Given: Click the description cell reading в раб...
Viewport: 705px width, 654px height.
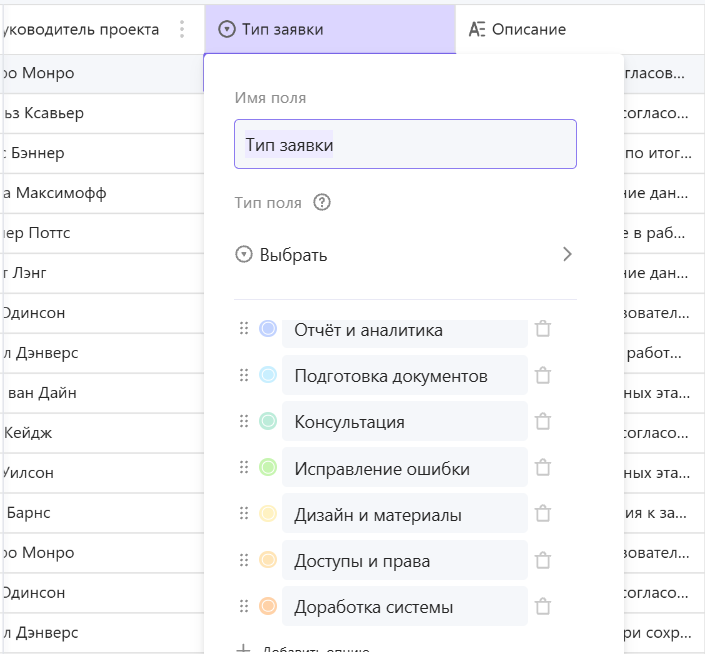Looking at the screenshot, I should [x=665, y=233].
